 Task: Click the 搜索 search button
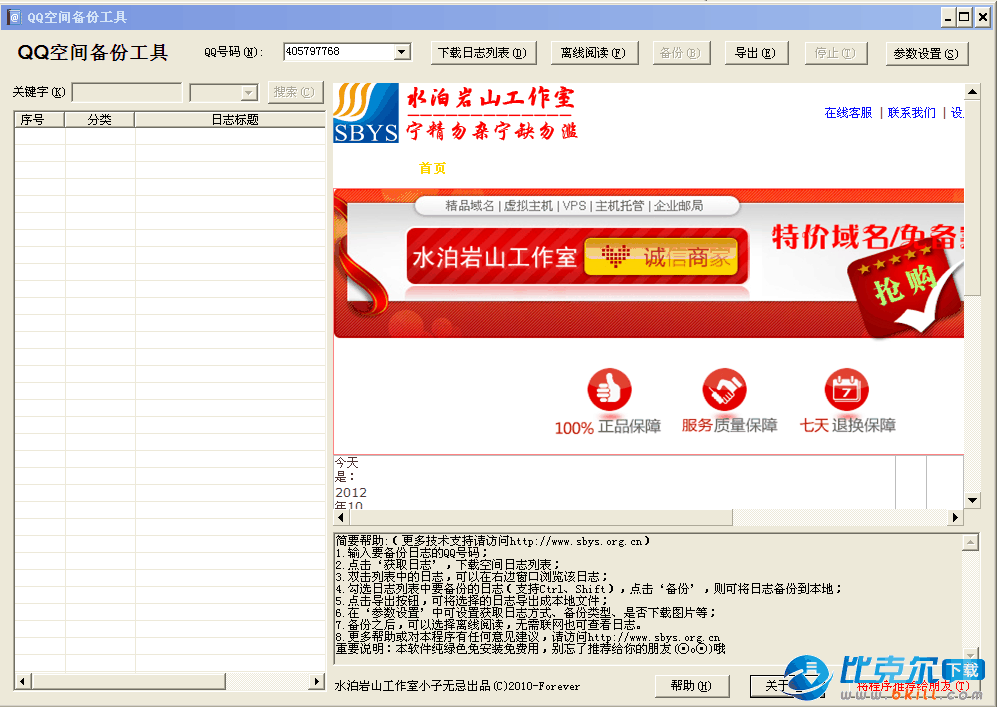click(295, 92)
